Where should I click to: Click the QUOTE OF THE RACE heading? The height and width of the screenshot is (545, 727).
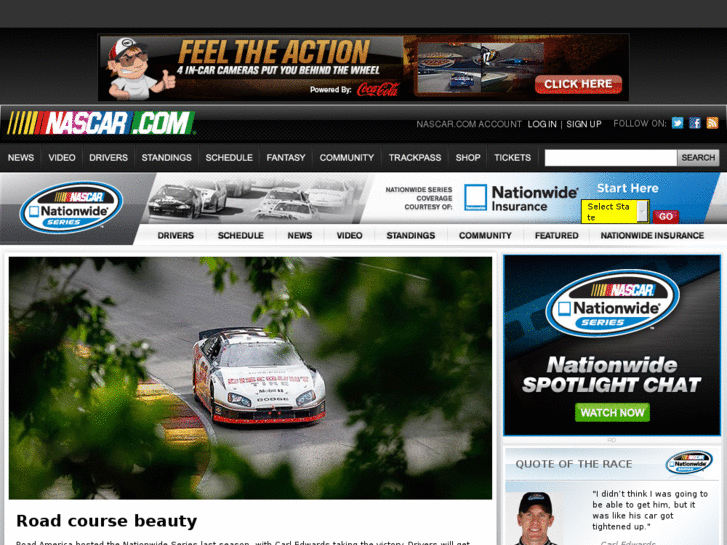tap(574, 464)
